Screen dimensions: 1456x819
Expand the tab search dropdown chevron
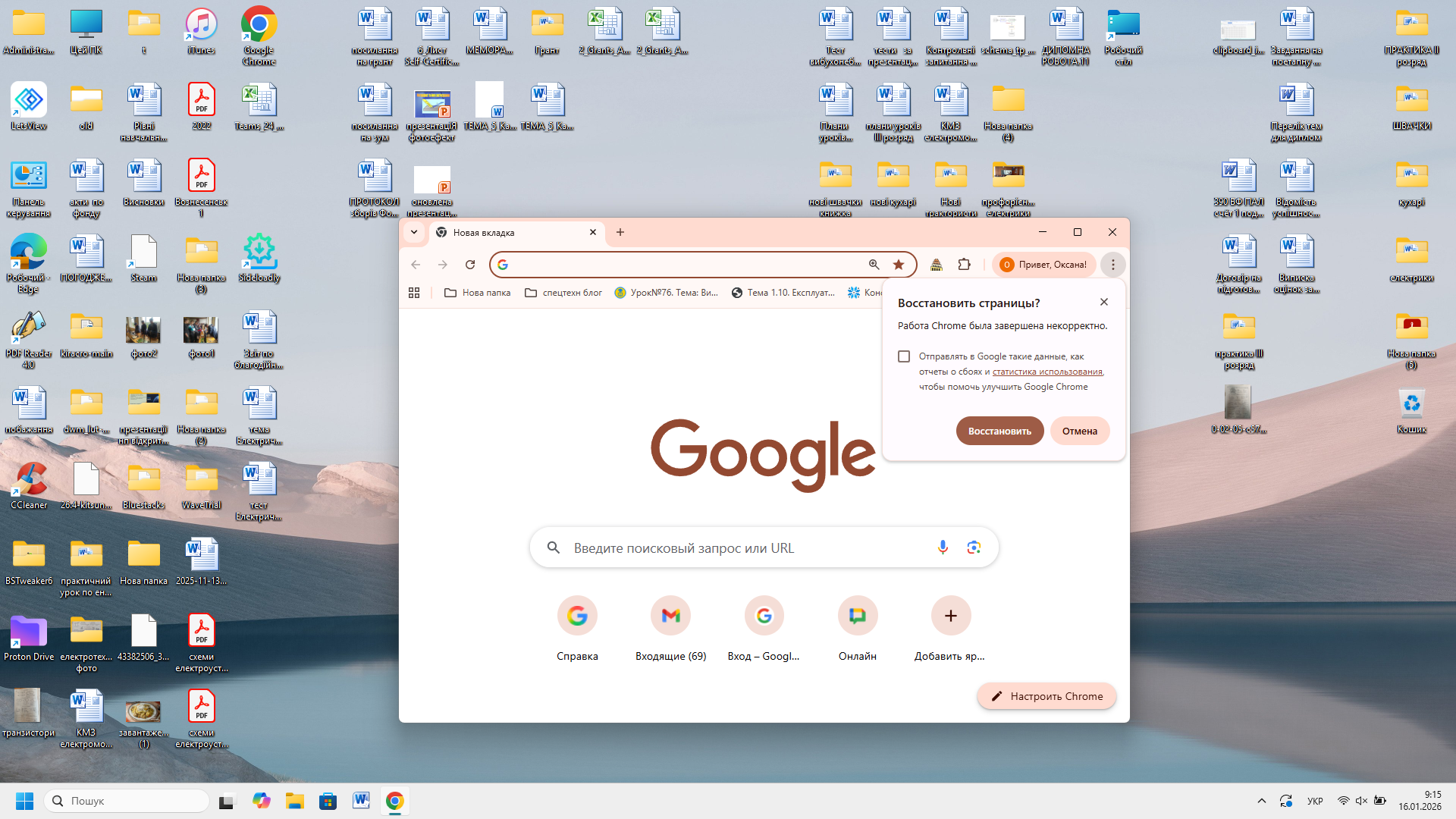[414, 232]
